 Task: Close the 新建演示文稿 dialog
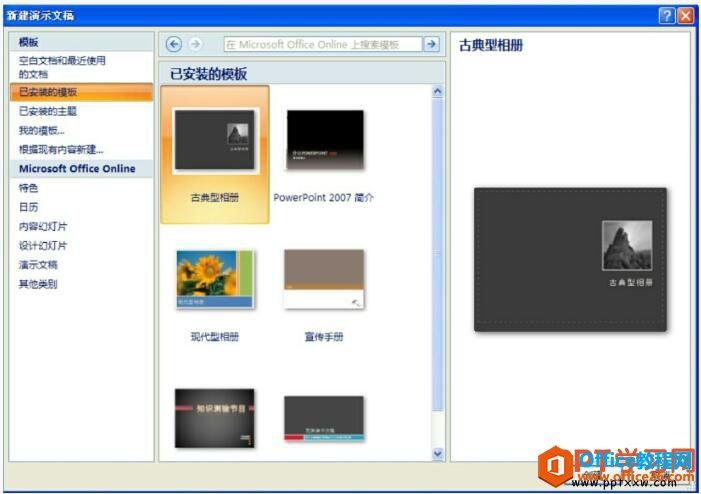685,16
